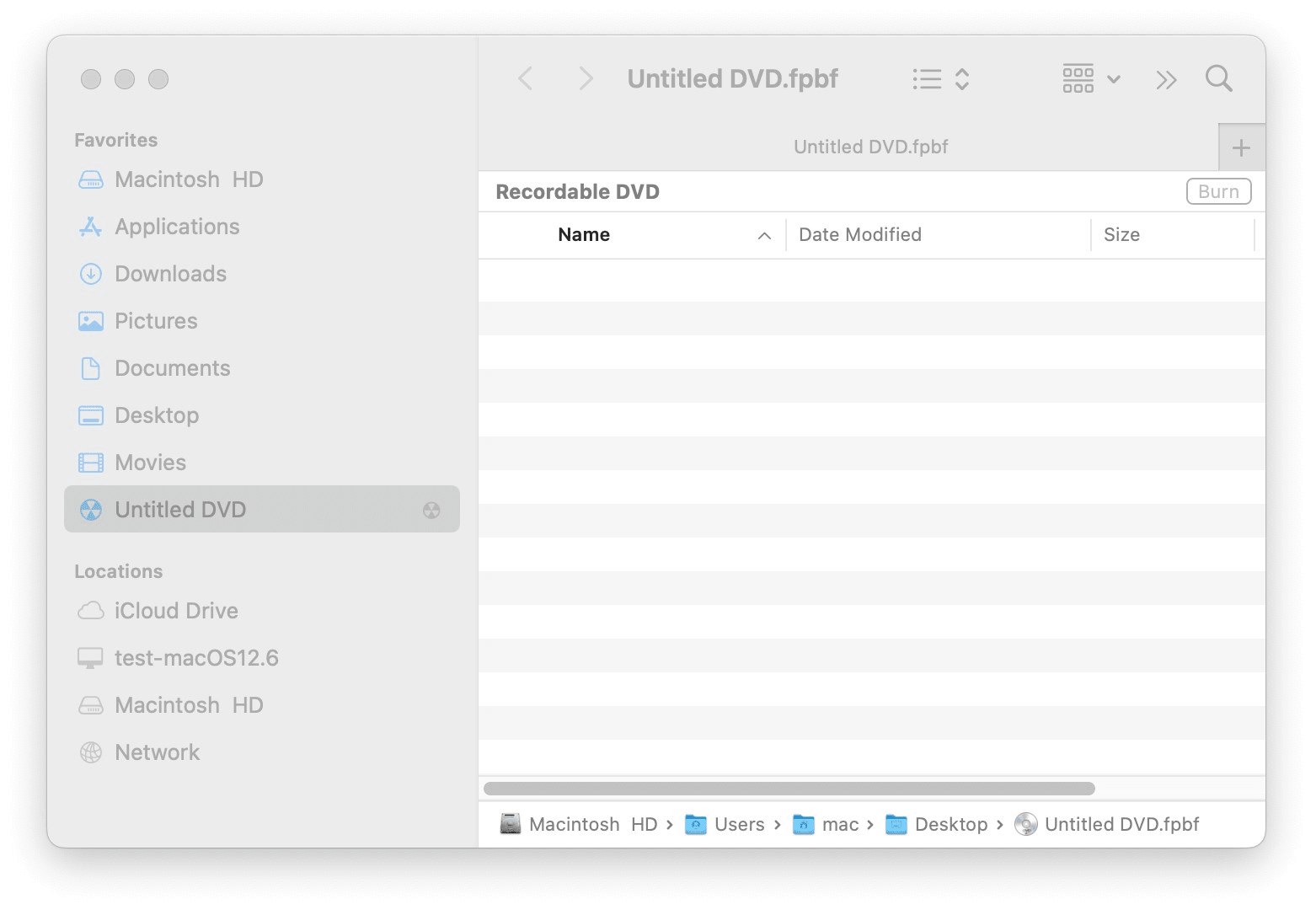Open Network in the Locations list
This screenshot has height=915, width=1316.
point(157,752)
